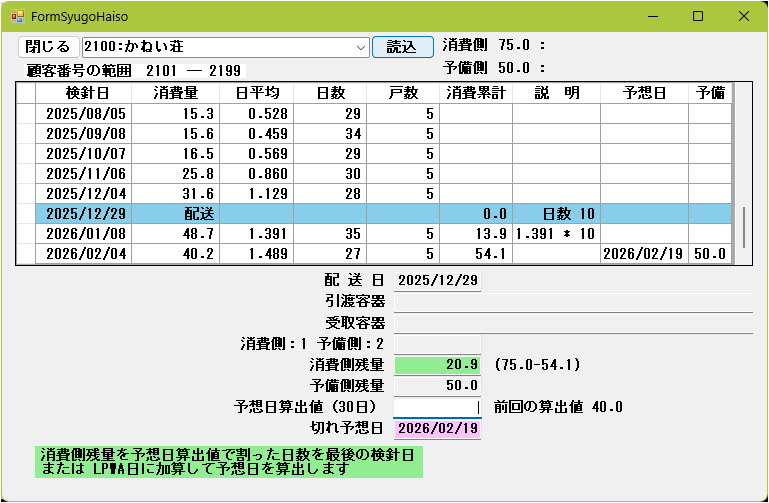The height and width of the screenshot is (503, 769).
Task: Maximize the FormSyugoHaiso window
Action: (698, 17)
